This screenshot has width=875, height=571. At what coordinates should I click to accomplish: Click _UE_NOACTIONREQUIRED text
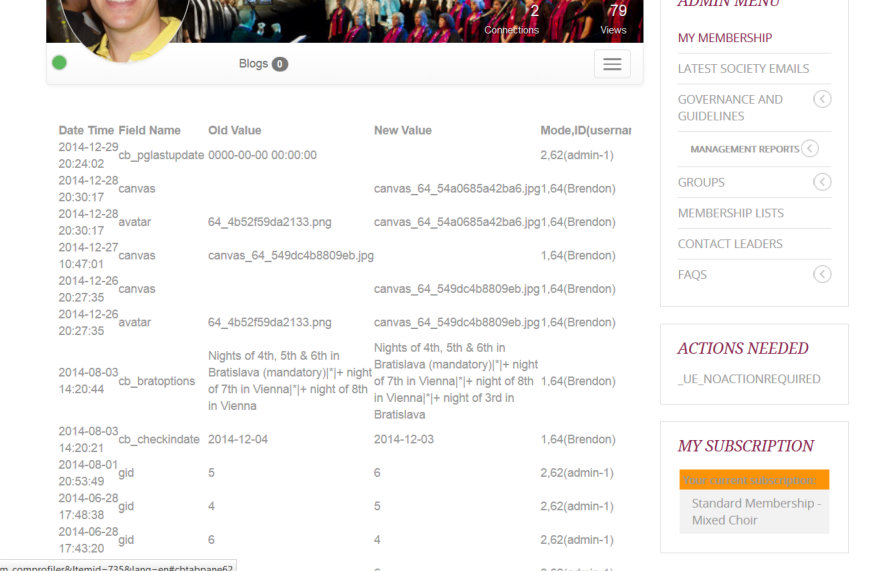[x=749, y=379]
